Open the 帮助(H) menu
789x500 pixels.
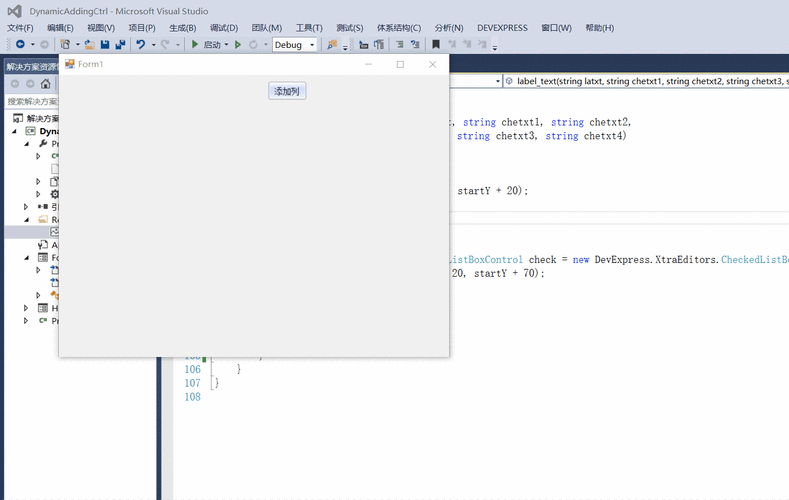pos(600,28)
